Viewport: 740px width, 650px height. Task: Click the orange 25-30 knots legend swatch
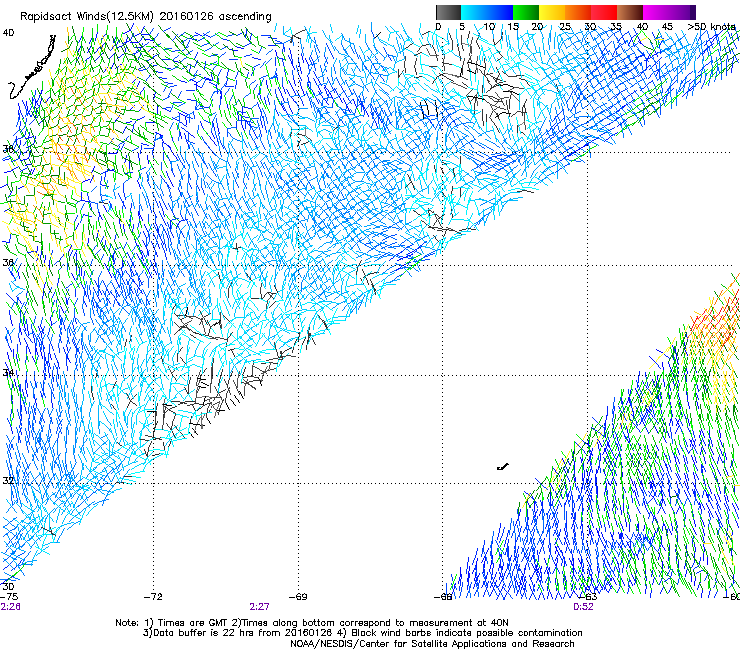click(578, 12)
